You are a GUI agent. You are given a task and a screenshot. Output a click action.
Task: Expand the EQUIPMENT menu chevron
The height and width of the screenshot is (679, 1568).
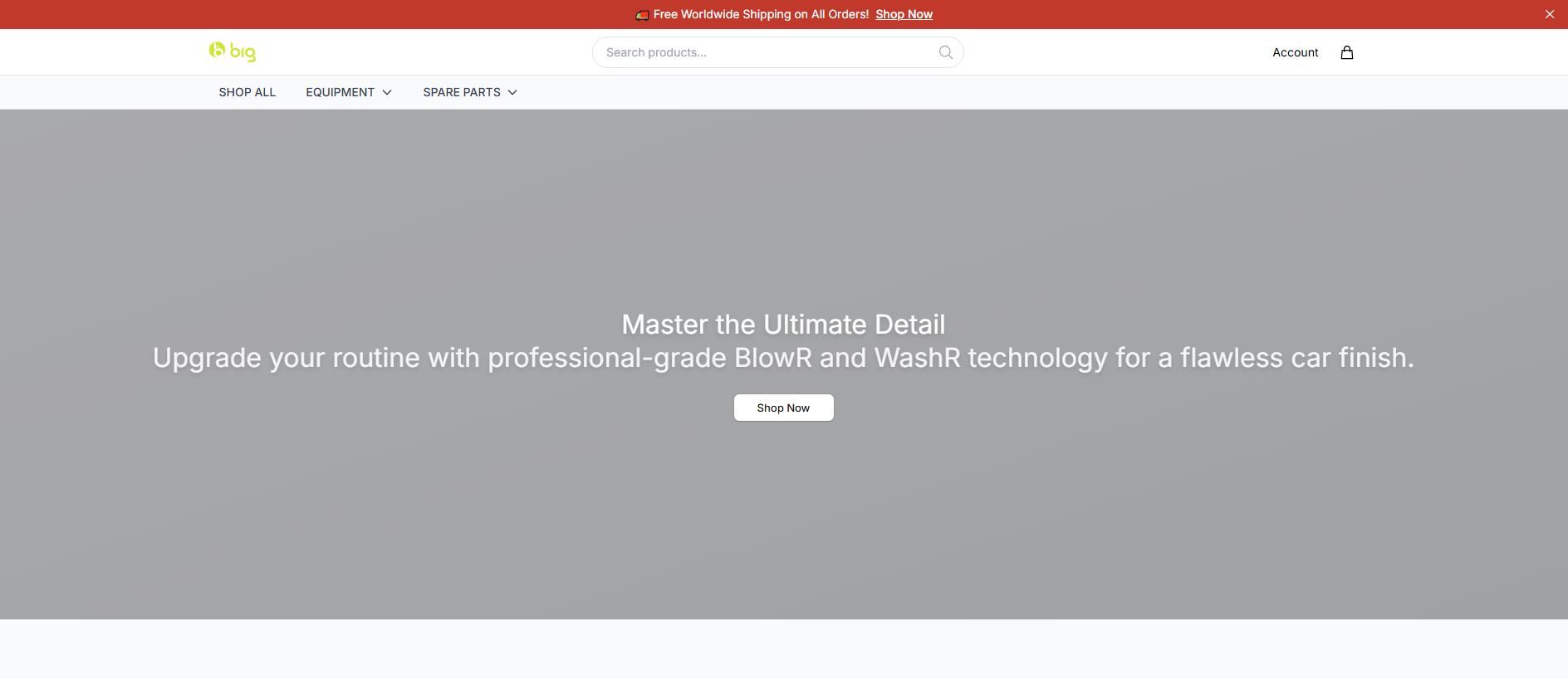(x=387, y=92)
